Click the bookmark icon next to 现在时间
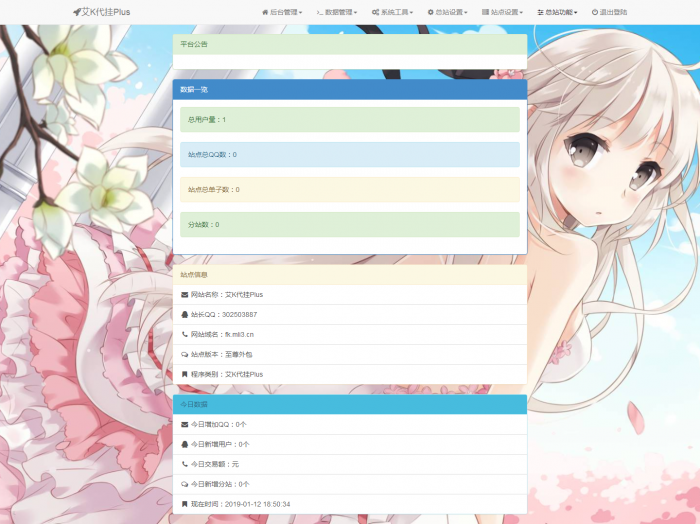Viewport: 700px width, 524px height. click(x=184, y=504)
